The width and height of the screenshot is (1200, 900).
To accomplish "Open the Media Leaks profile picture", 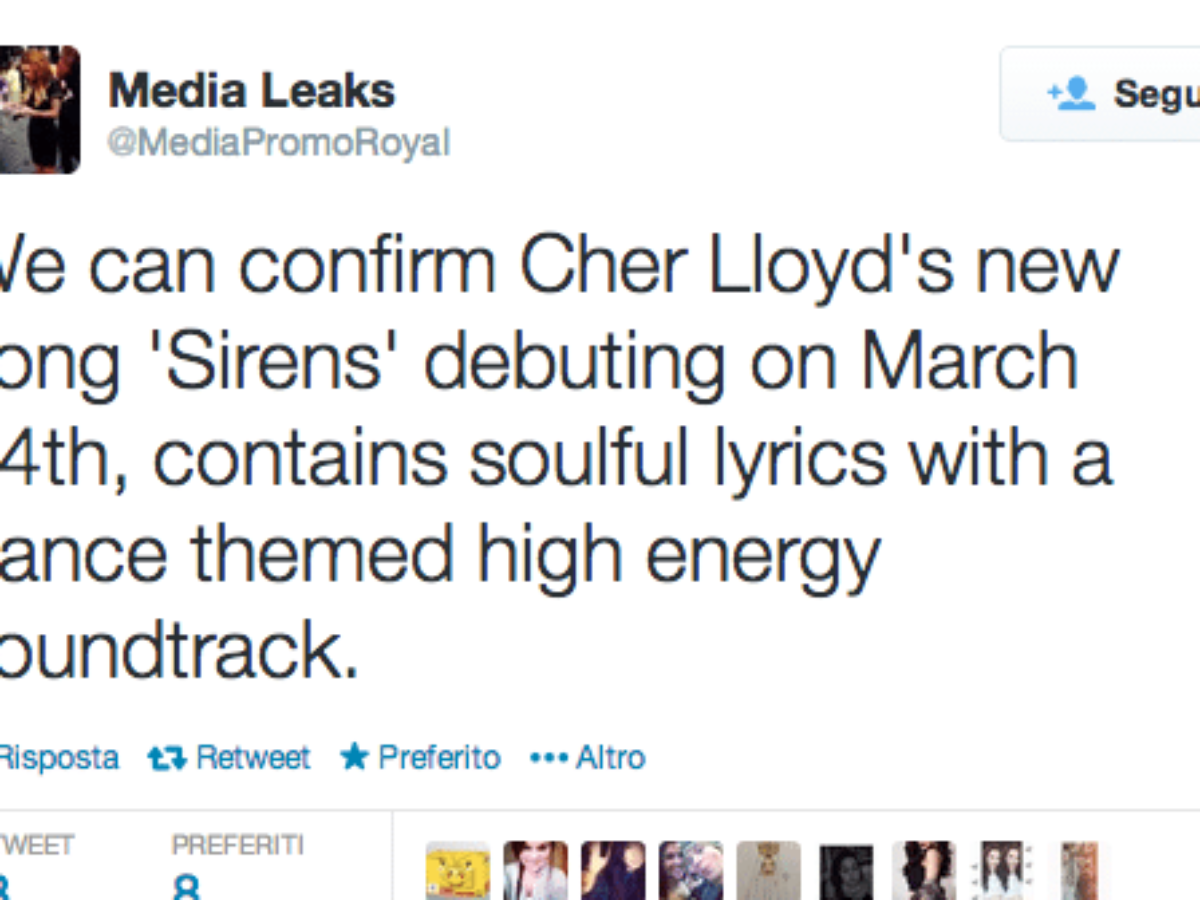I will coord(39,109).
